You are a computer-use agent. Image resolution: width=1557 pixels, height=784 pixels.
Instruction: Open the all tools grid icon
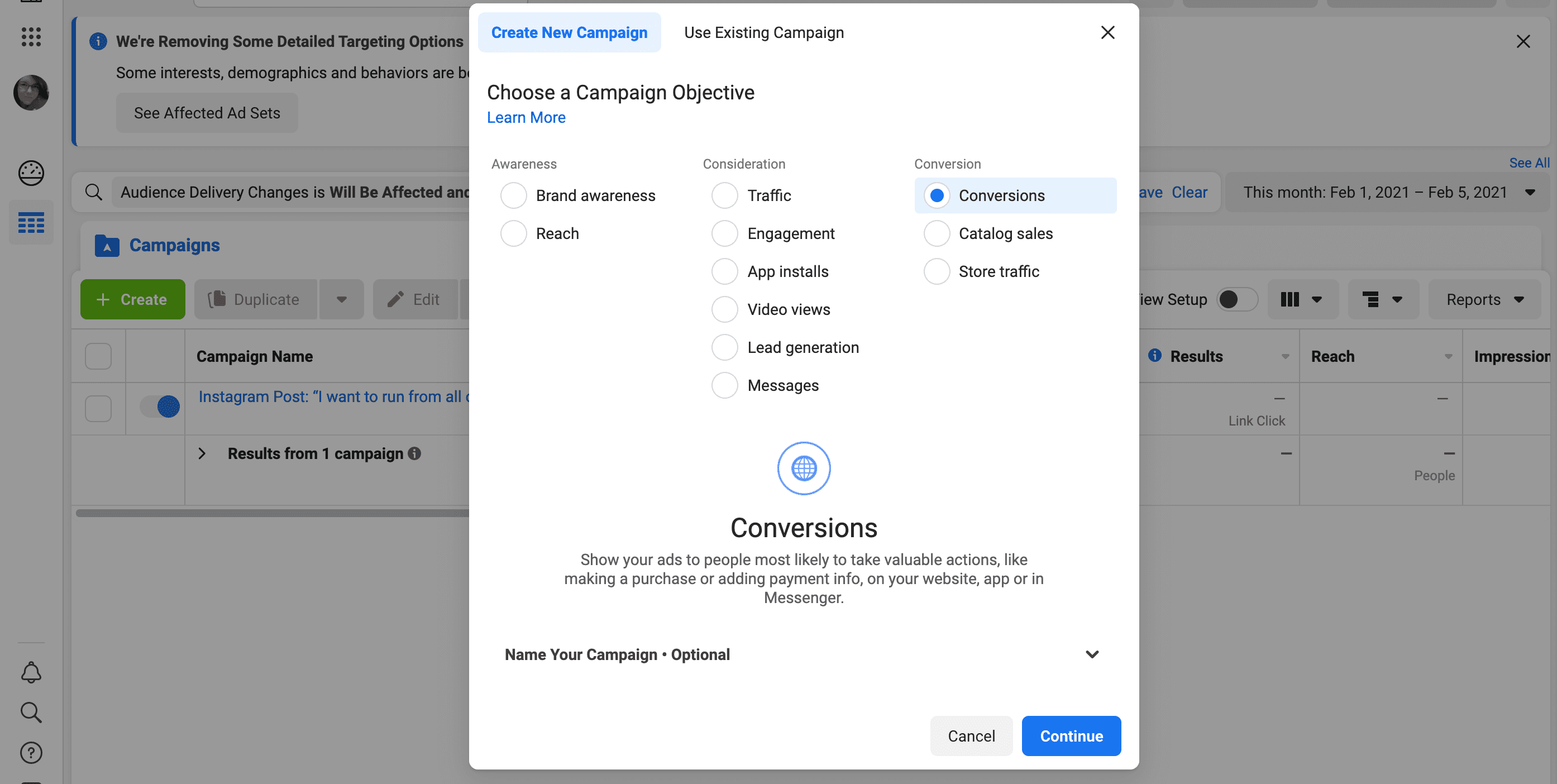[31, 37]
